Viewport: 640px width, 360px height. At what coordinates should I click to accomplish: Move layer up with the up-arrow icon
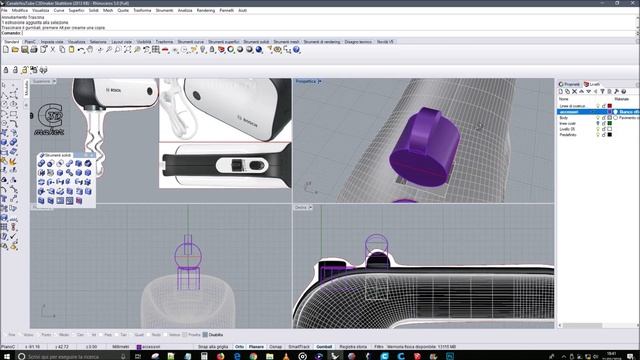582,91
